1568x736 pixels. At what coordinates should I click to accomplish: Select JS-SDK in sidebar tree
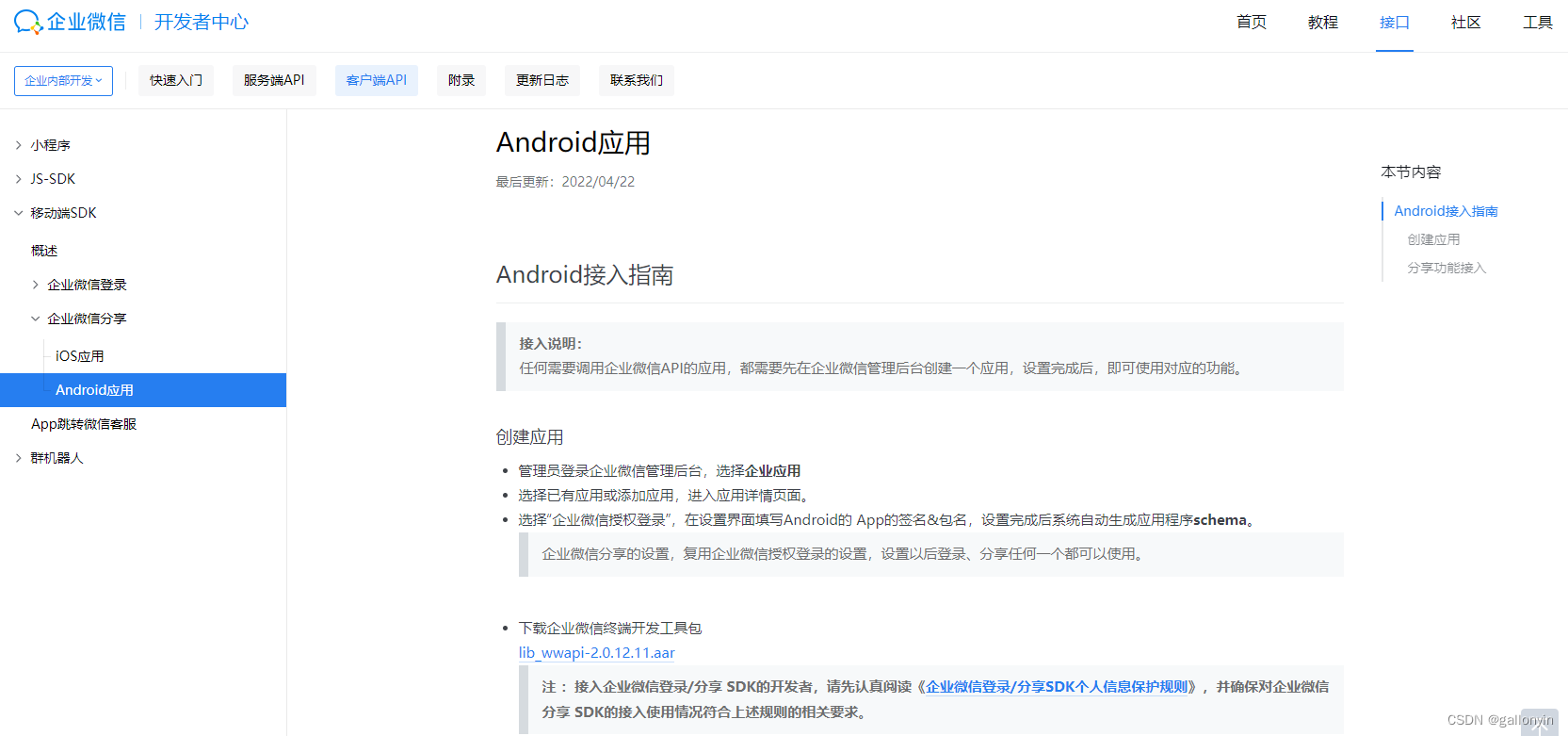[53, 179]
